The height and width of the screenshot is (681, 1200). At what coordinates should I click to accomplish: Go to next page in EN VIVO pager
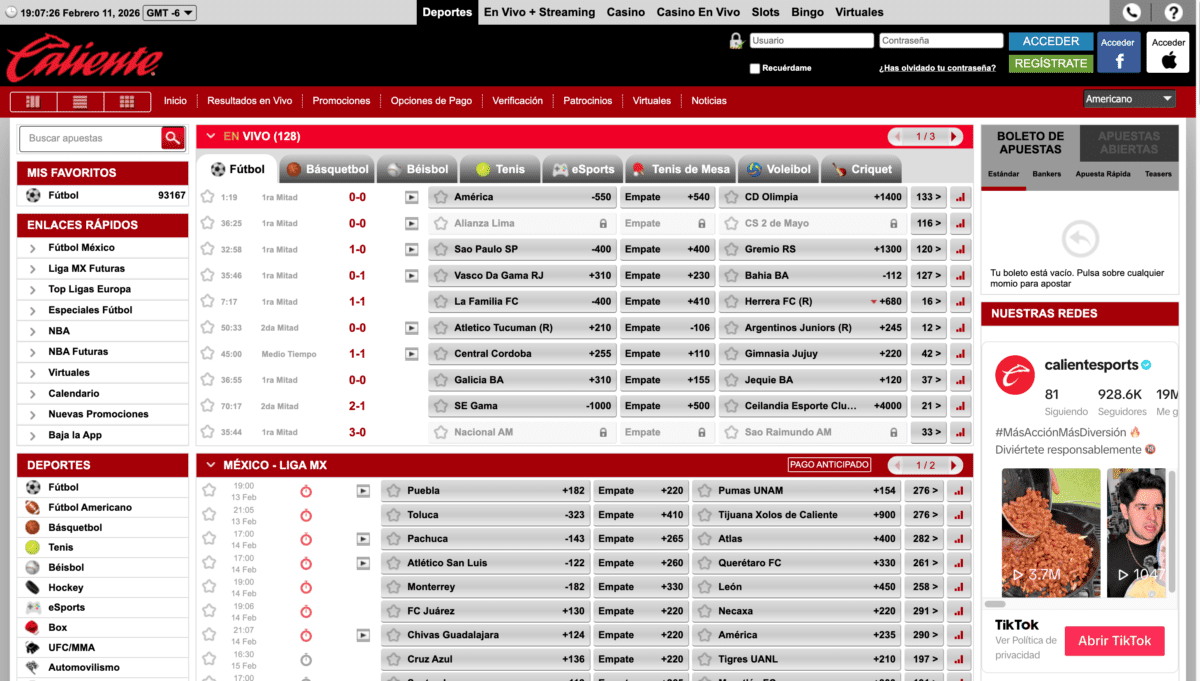(955, 137)
